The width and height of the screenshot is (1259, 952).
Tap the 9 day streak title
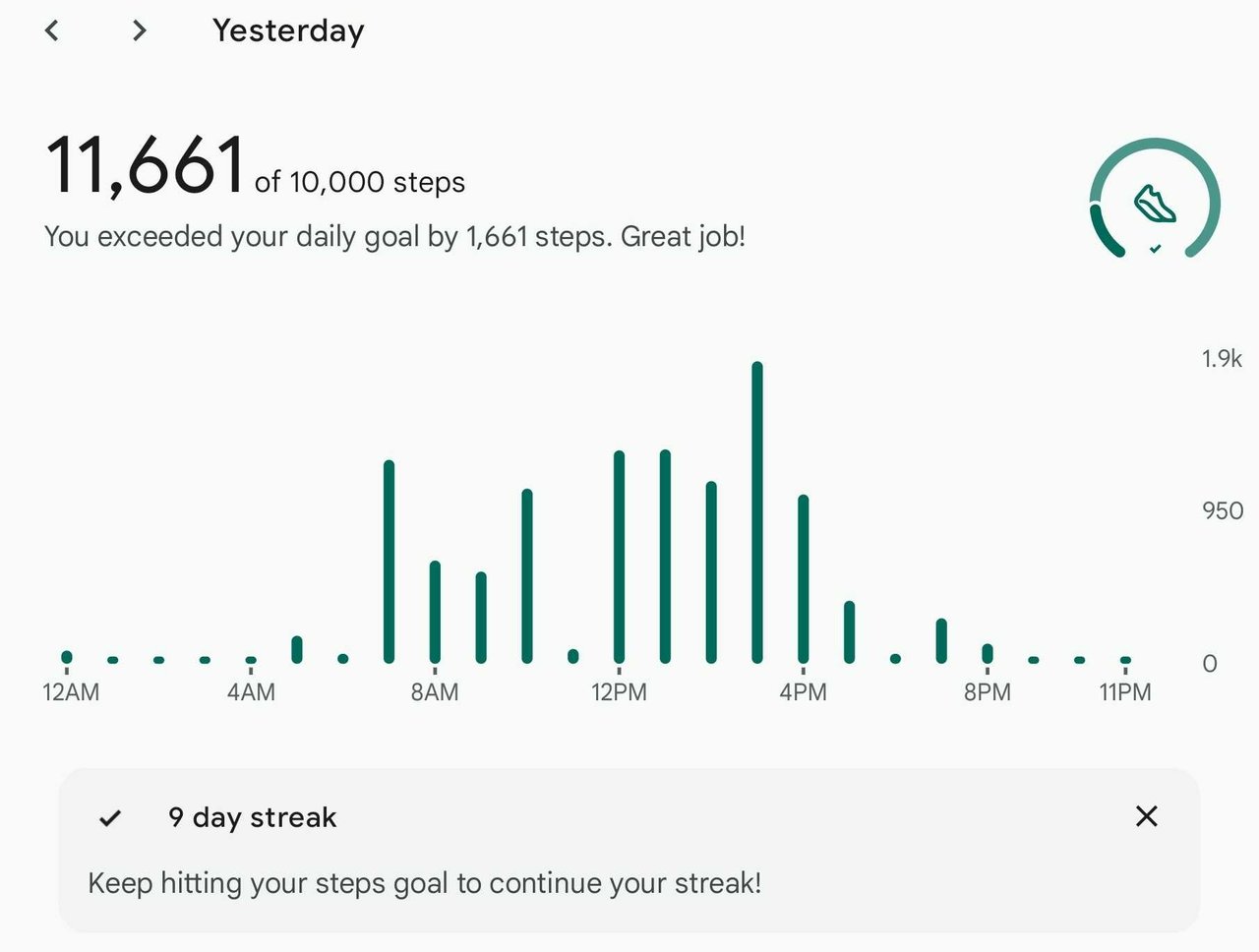click(x=253, y=817)
